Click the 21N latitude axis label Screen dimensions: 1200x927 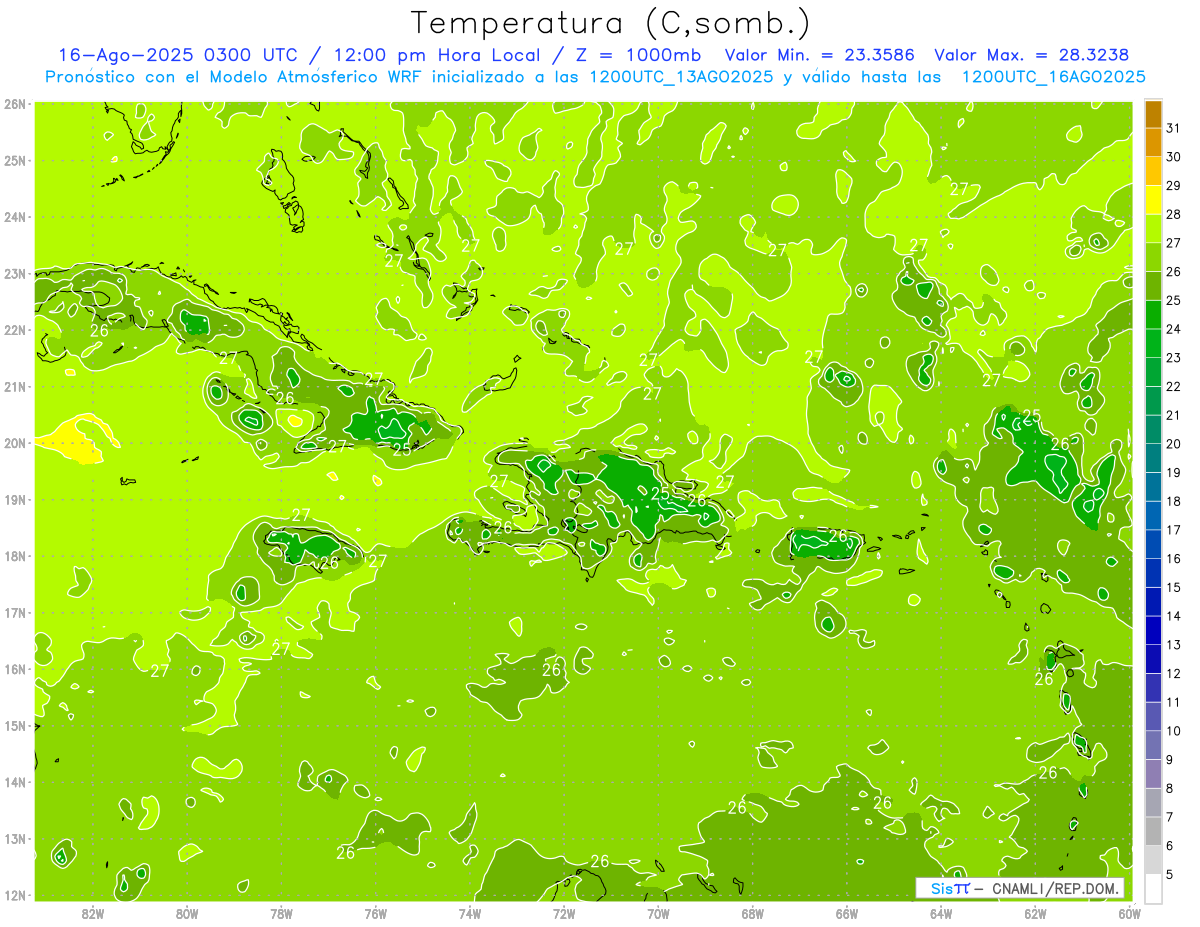(15, 386)
